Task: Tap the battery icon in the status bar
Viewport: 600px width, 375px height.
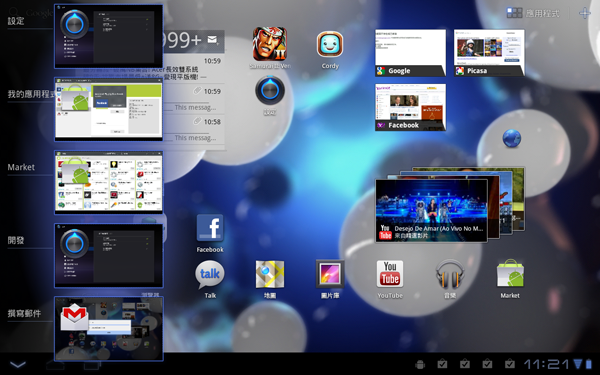Action: click(x=589, y=364)
